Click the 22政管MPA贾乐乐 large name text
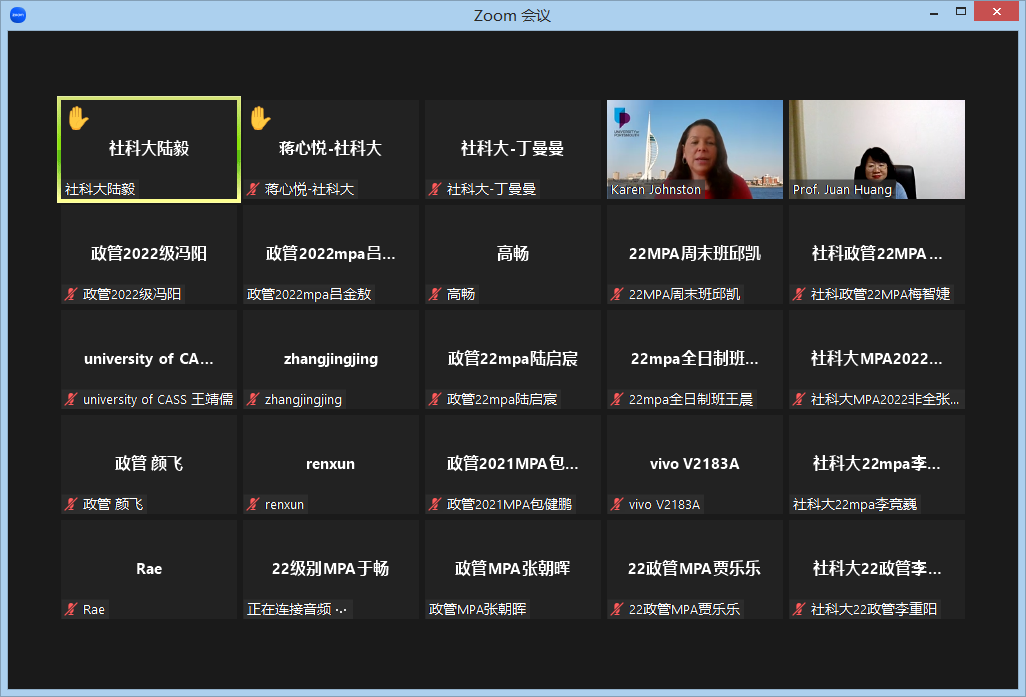Viewport: 1026px width, 697px height. pos(694,569)
